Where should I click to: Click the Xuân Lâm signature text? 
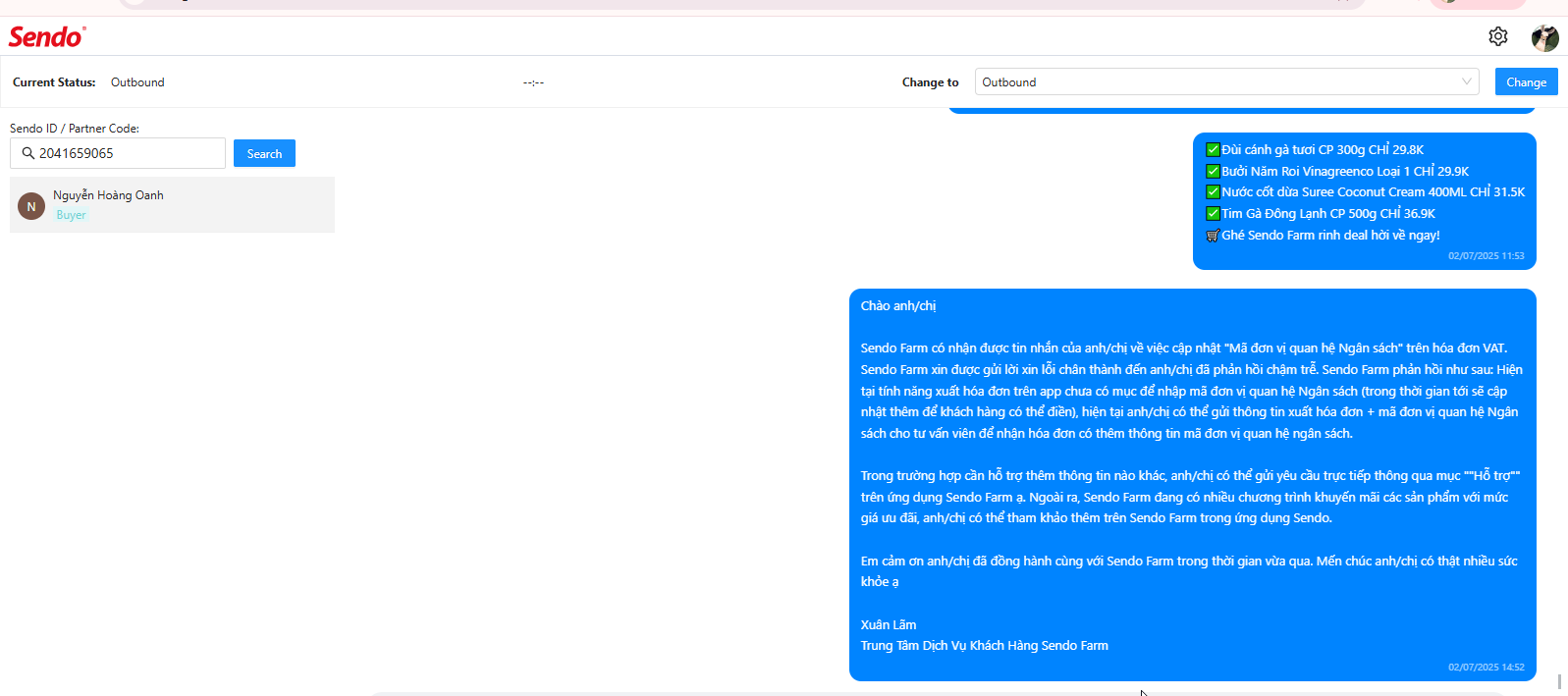pyautogui.click(x=889, y=624)
